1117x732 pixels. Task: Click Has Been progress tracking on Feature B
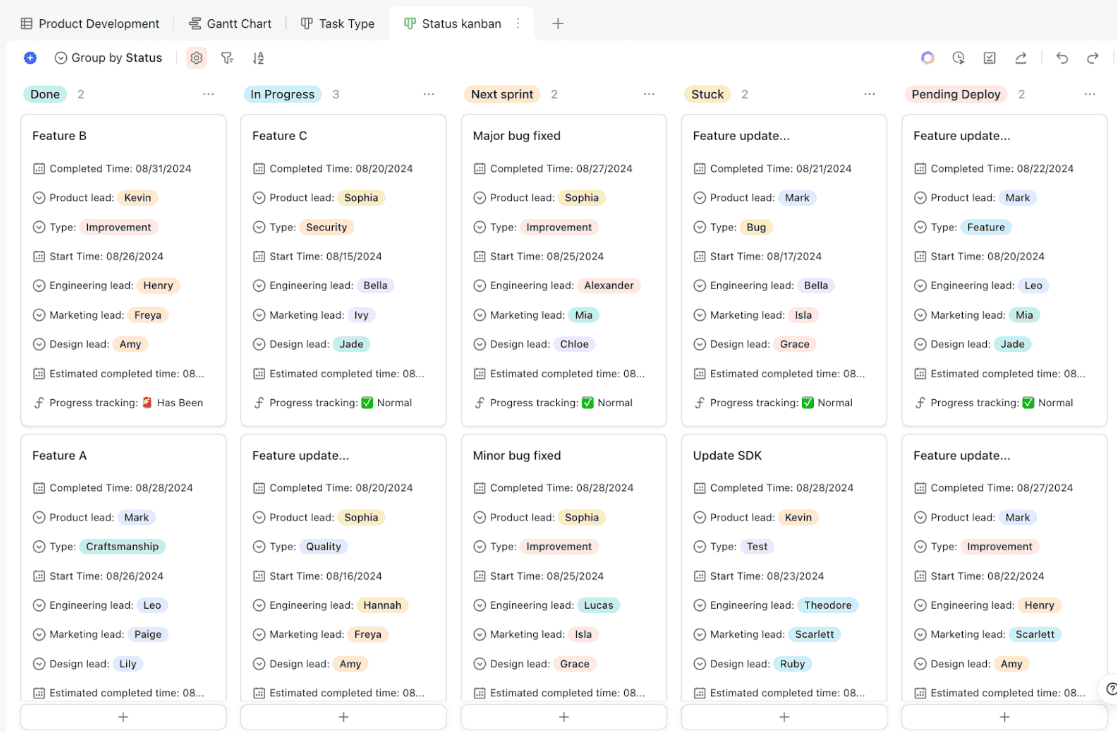point(172,402)
